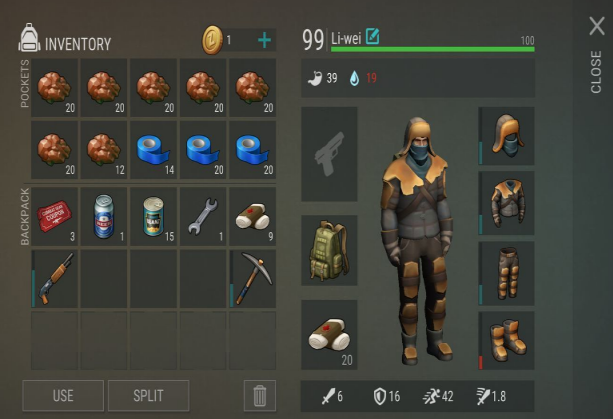The height and width of the screenshot is (419, 613).
Task: Select the bandages quick slot with 20
Action: (x=329, y=335)
